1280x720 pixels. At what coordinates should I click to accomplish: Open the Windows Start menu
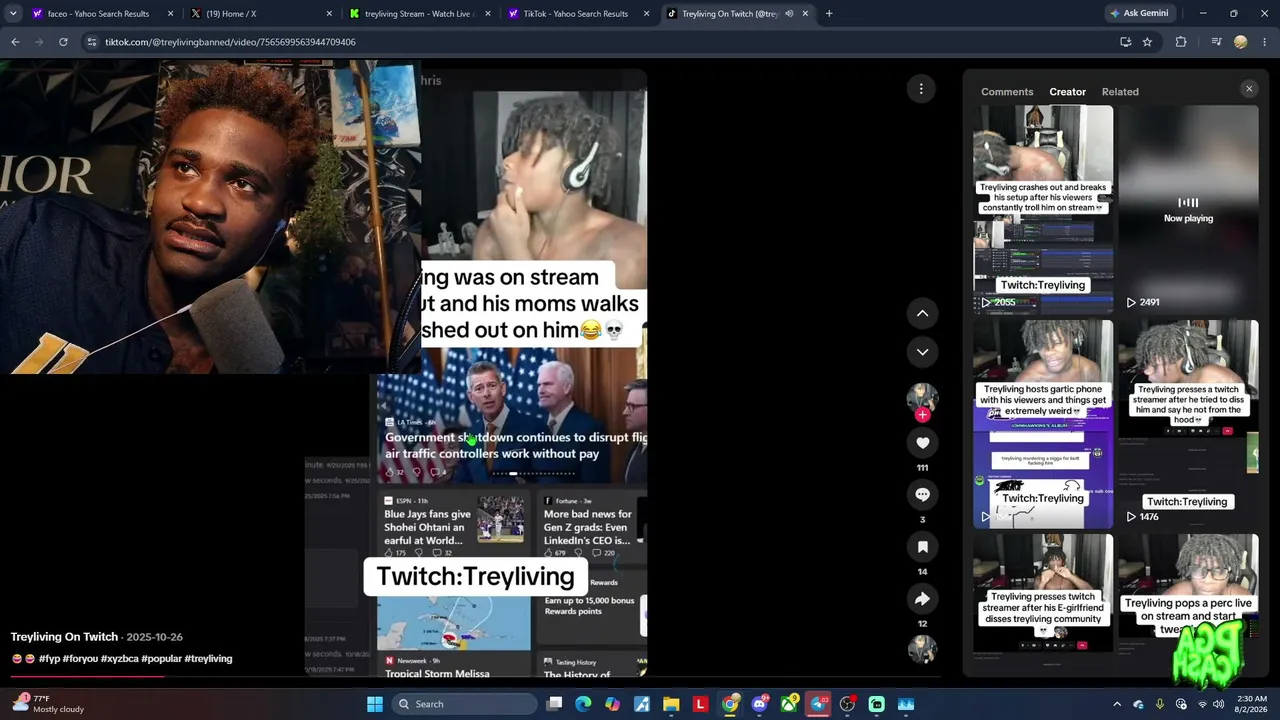[374, 704]
